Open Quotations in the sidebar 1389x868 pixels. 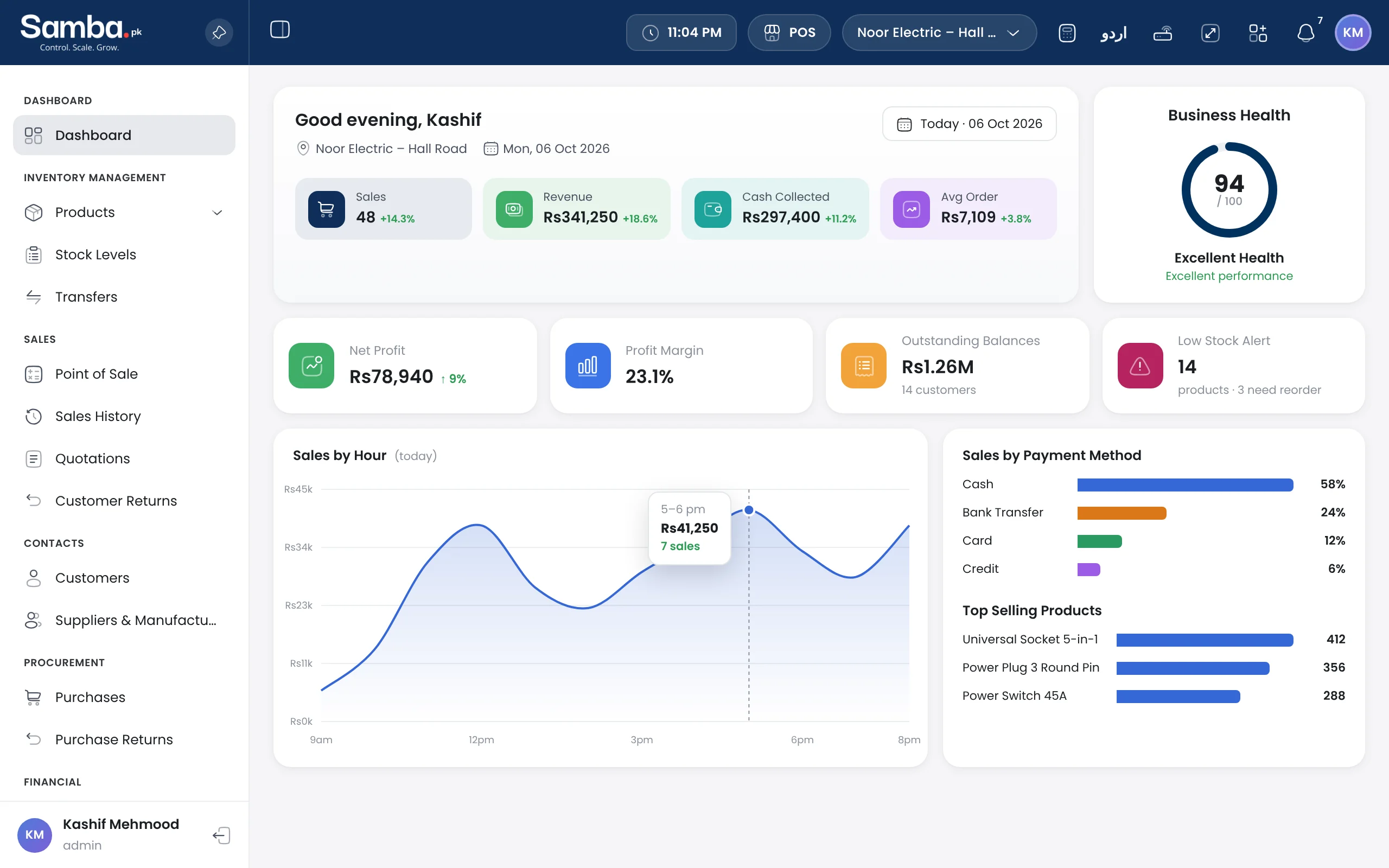point(124,459)
